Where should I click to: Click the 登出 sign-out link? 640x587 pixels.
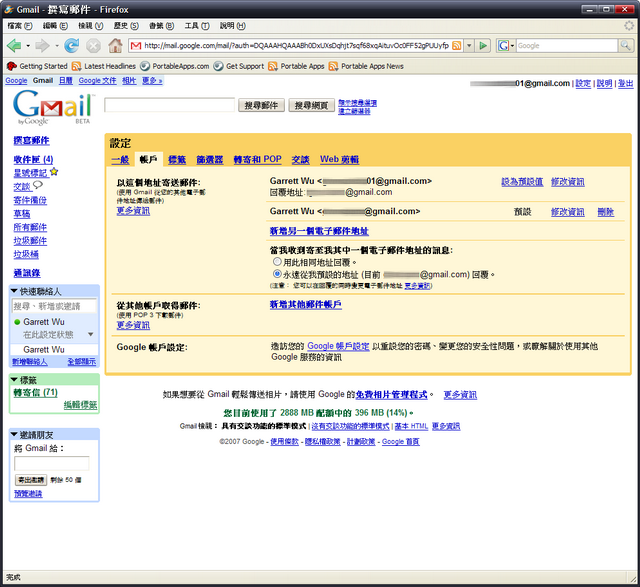click(625, 83)
